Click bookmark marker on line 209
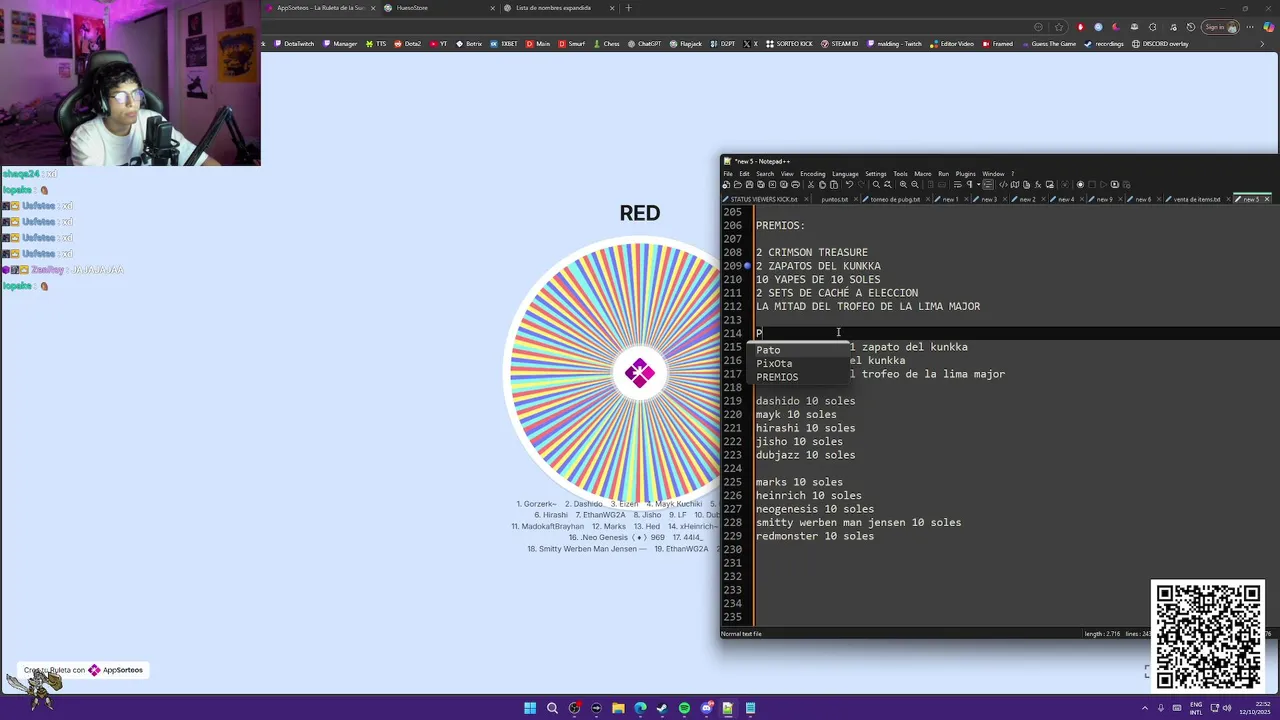Screen dimensions: 1280x720 [748, 266]
